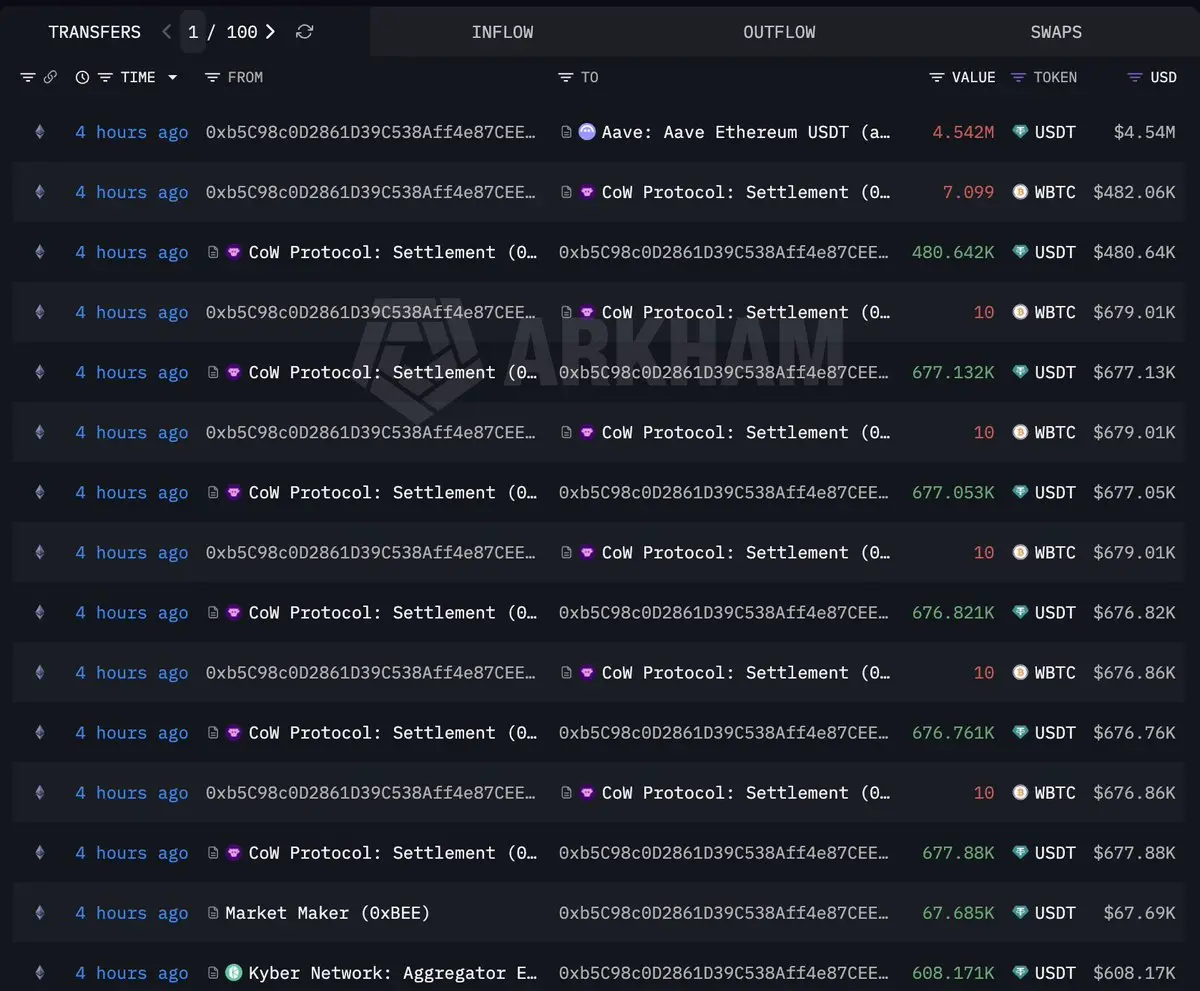Open the TO column filter
This screenshot has height=991, width=1200.
click(x=566, y=77)
